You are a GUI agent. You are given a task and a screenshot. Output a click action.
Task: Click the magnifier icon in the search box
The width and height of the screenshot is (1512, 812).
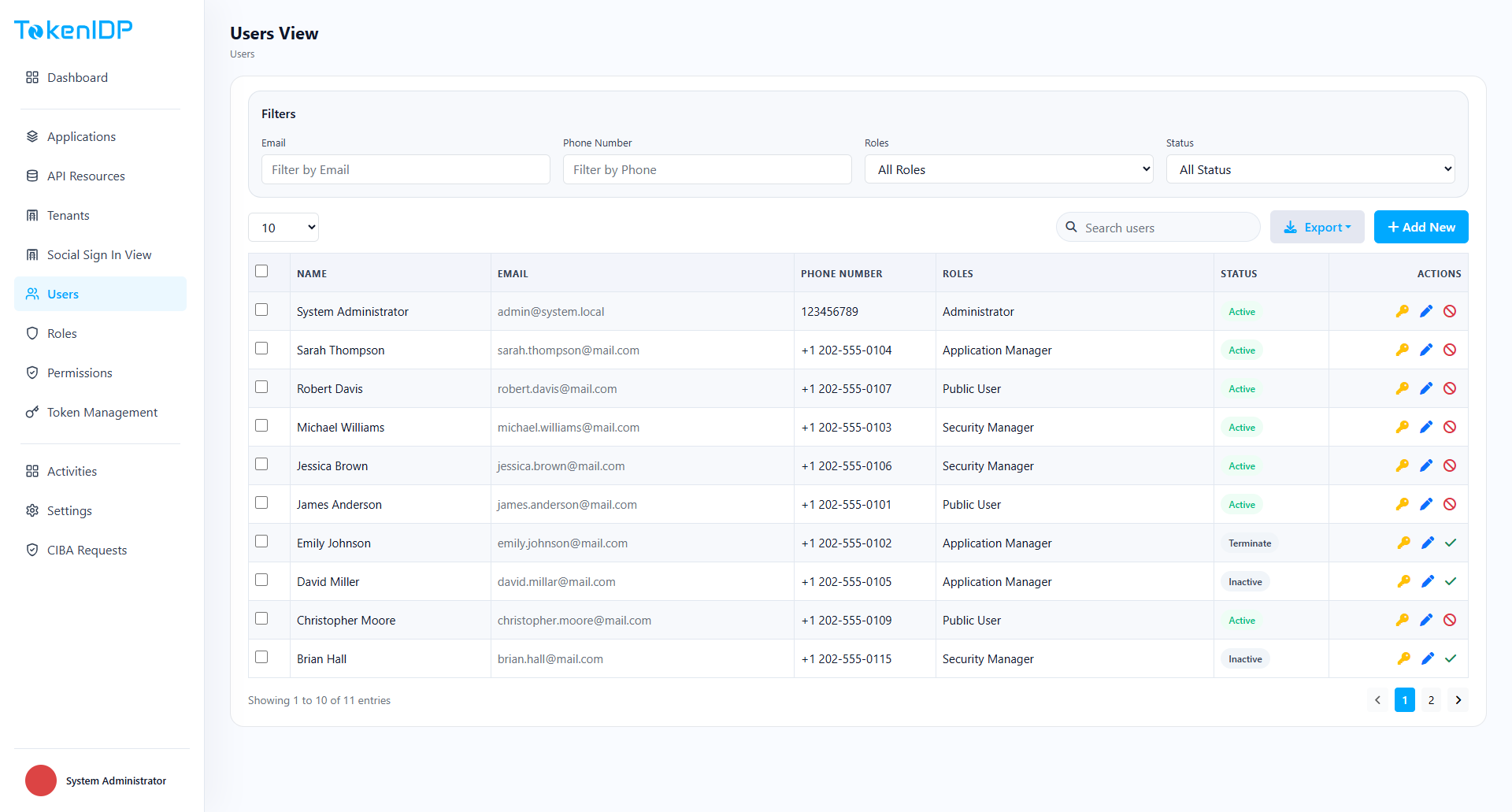[x=1071, y=227]
